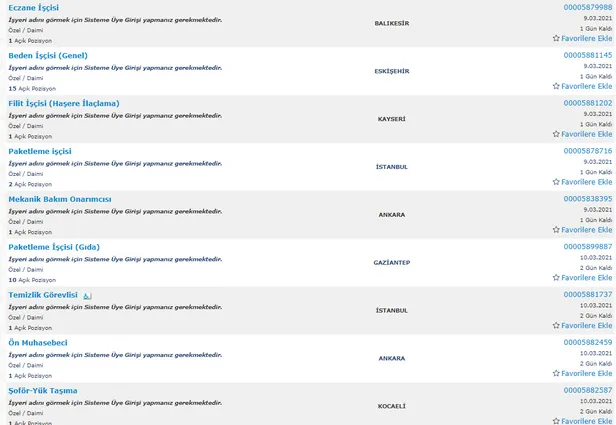Favorite star for Mekanik Bakım Onarımcısı
This screenshot has width=616, height=425.
tap(556, 230)
